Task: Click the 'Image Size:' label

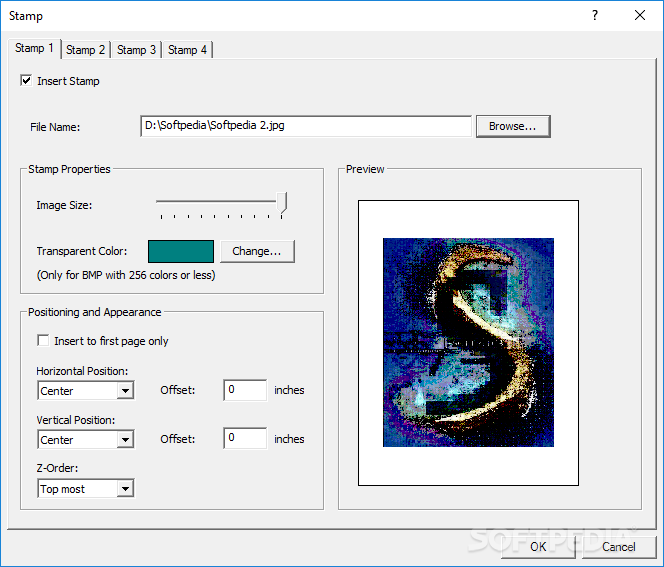Action: point(64,205)
